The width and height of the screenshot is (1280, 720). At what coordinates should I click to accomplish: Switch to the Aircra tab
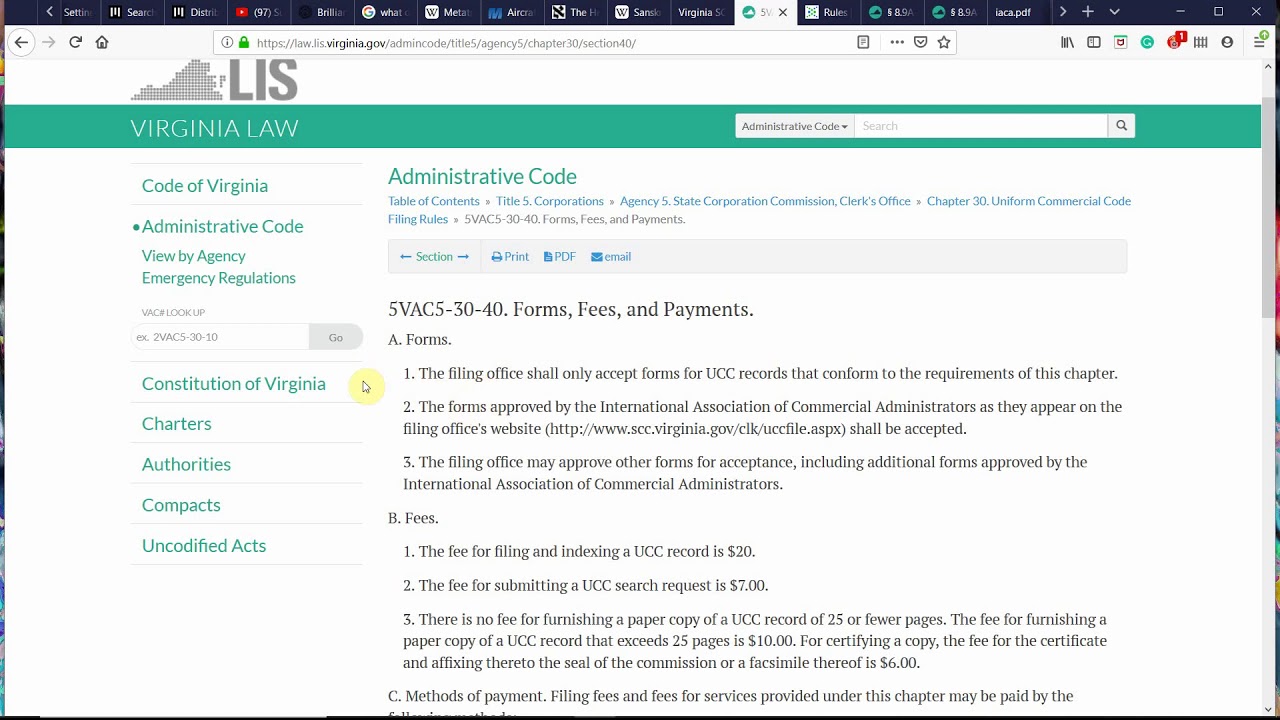[511, 12]
